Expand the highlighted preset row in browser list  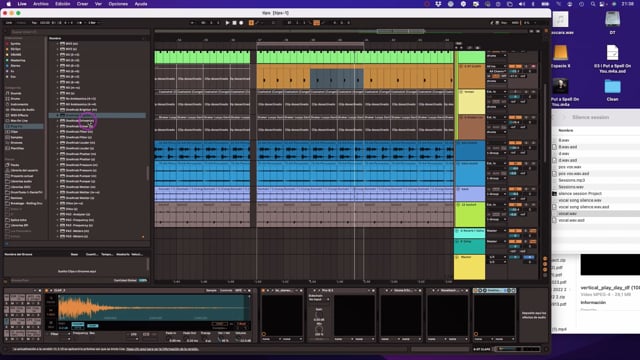click(x=58, y=116)
